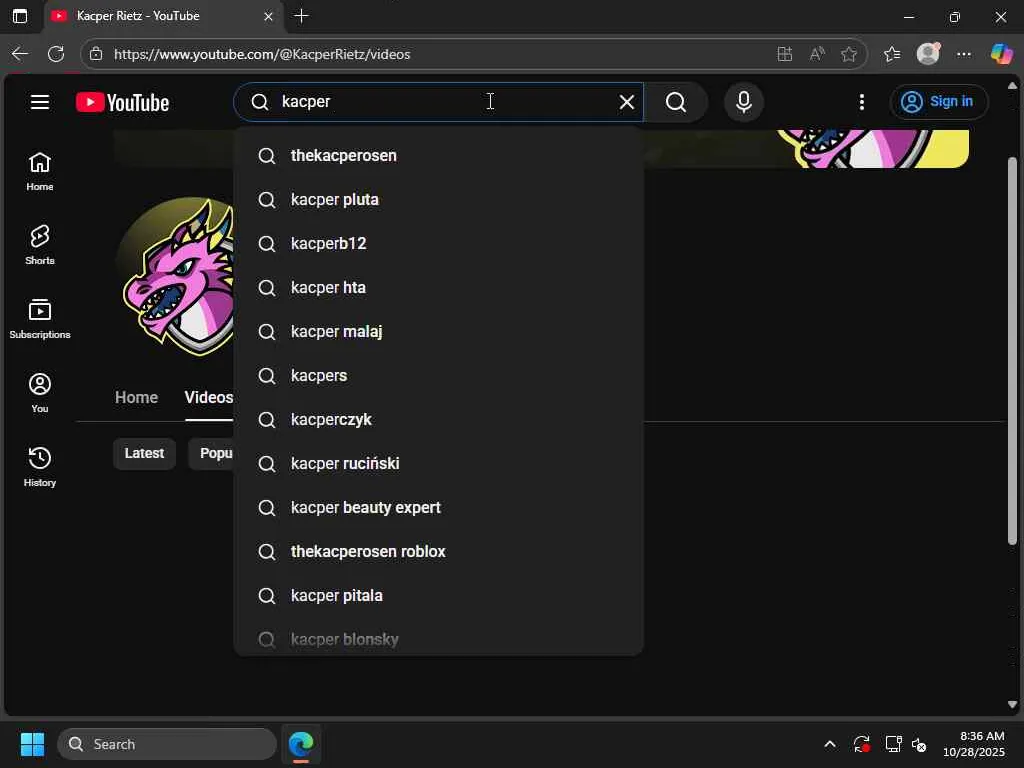Open Read aloud in address bar
The image size is (1024, 768).
pyautogui.click(x=816, y=54)
